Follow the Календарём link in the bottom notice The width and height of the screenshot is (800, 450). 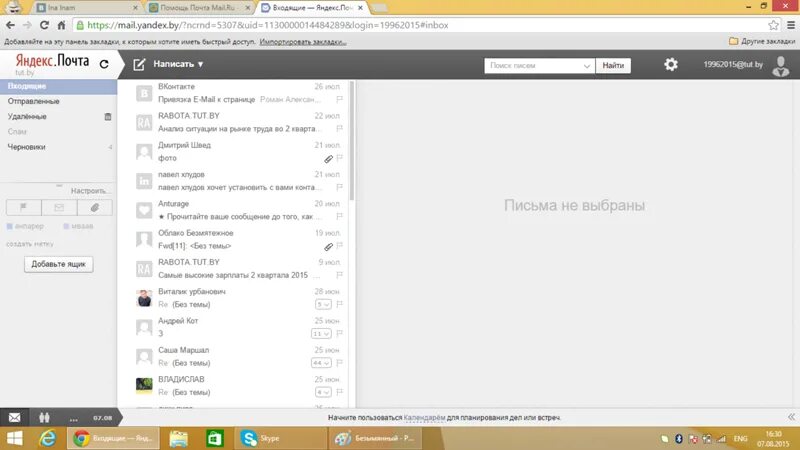(424, 418)
